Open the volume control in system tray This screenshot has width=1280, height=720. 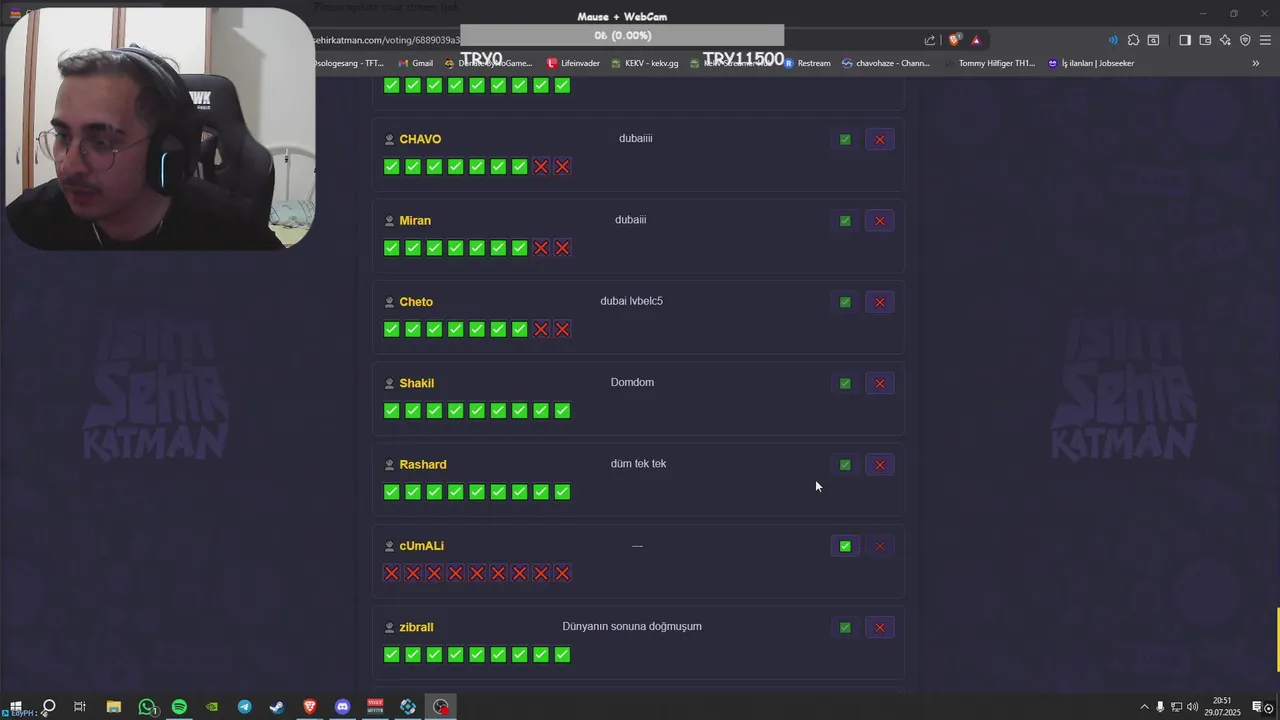point(1192,707)
